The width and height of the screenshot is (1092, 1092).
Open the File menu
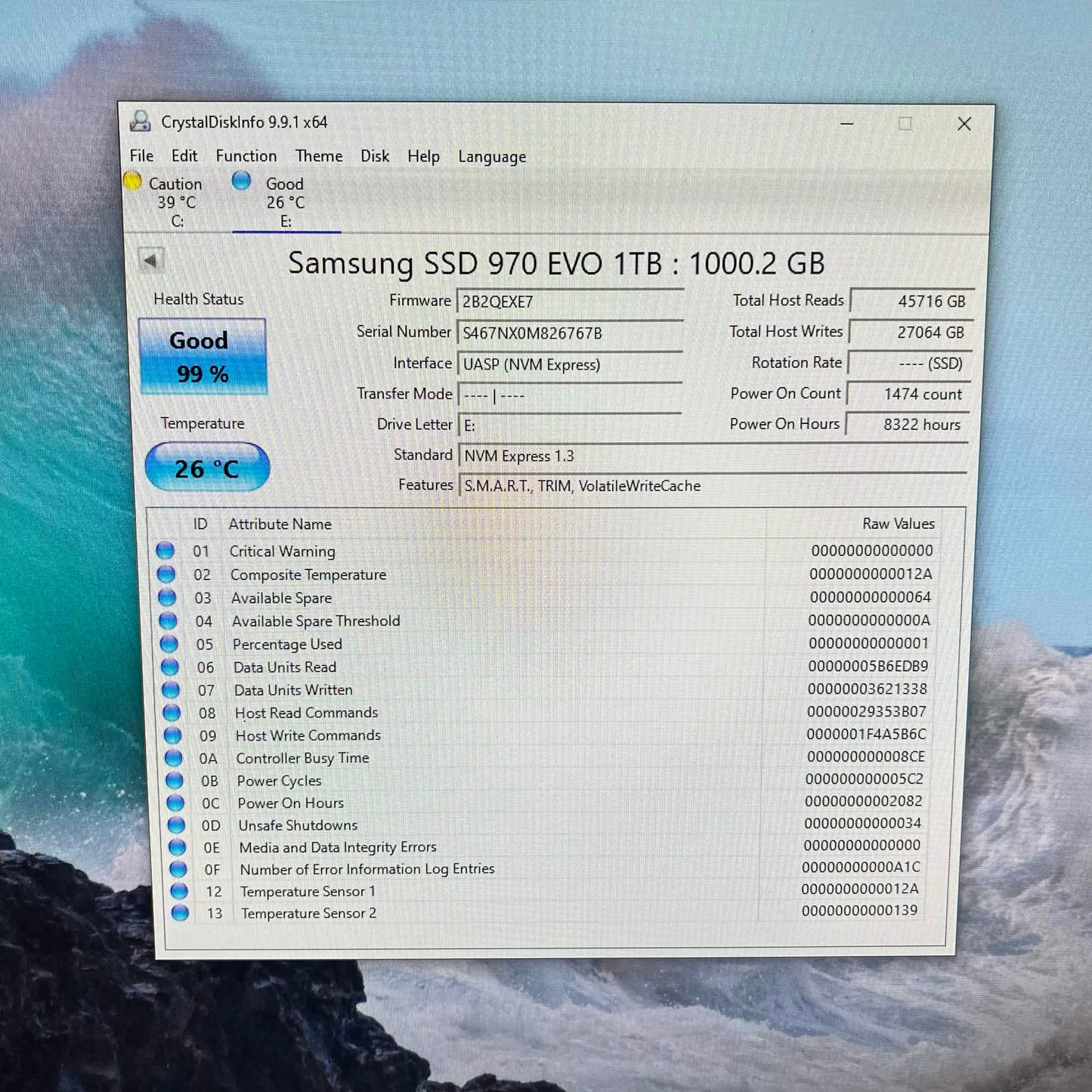point(141,156)
